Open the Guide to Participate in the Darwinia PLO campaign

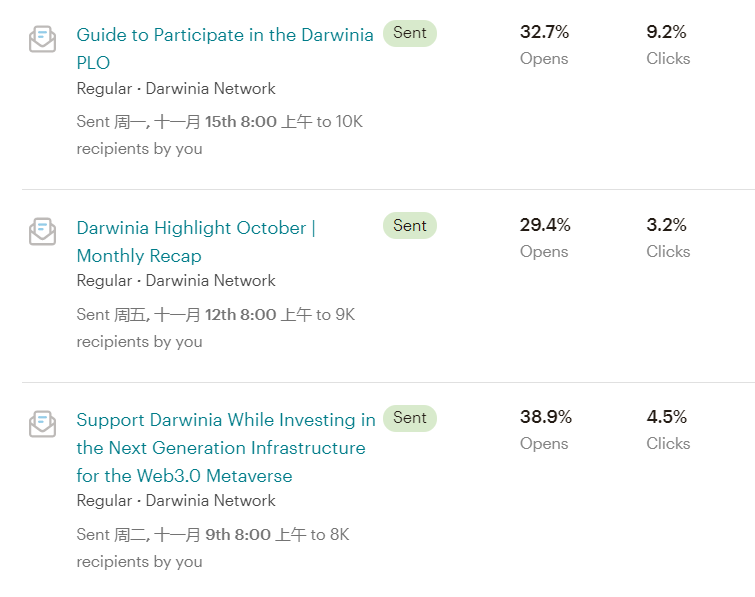click(x=224, y=35)
